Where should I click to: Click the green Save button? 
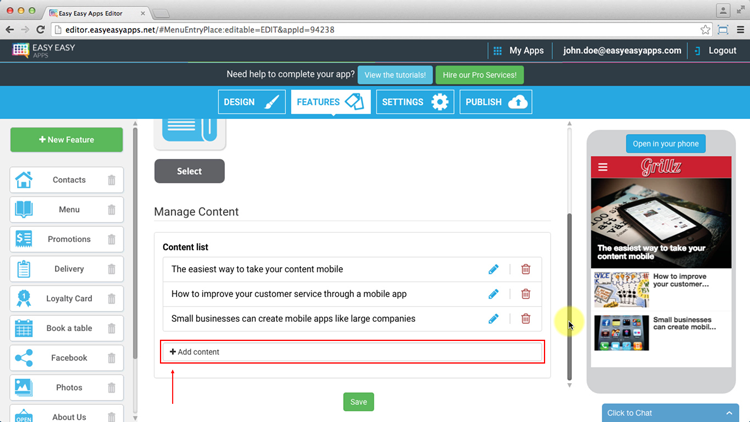358,401
